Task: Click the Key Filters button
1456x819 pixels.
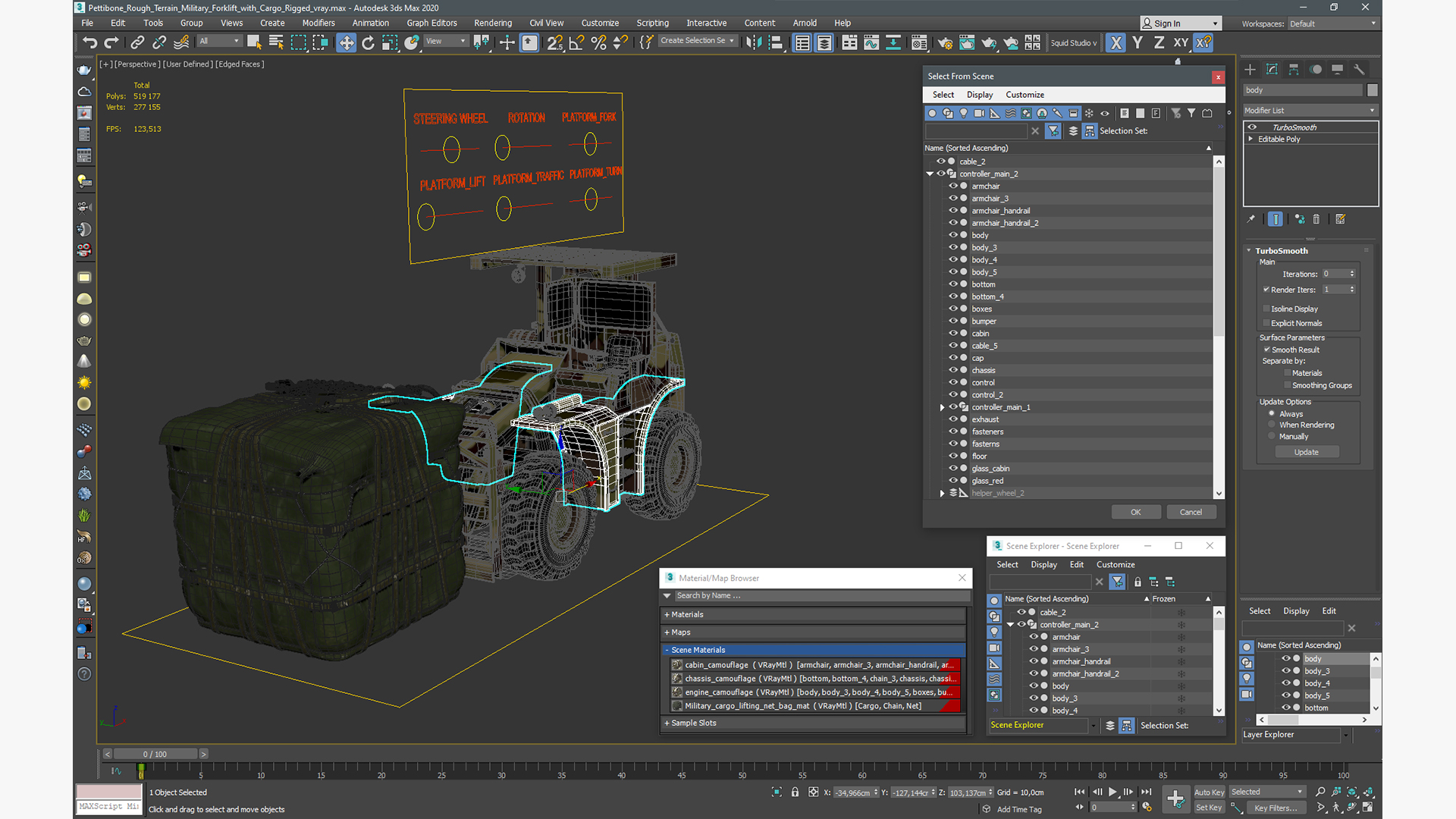Action: 1276,808
